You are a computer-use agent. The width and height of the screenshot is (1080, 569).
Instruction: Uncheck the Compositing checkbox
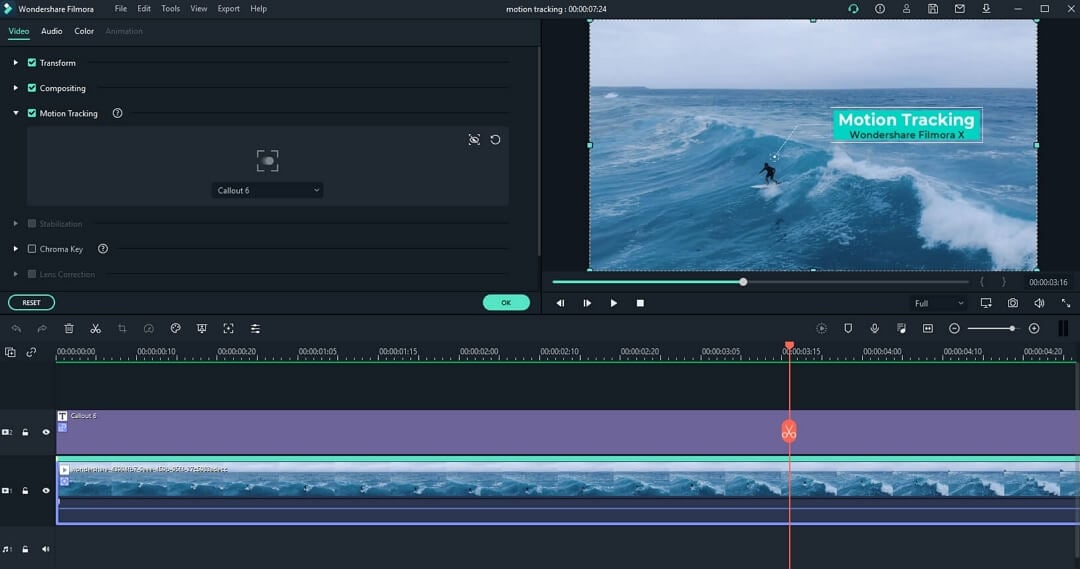coord(32,88)
